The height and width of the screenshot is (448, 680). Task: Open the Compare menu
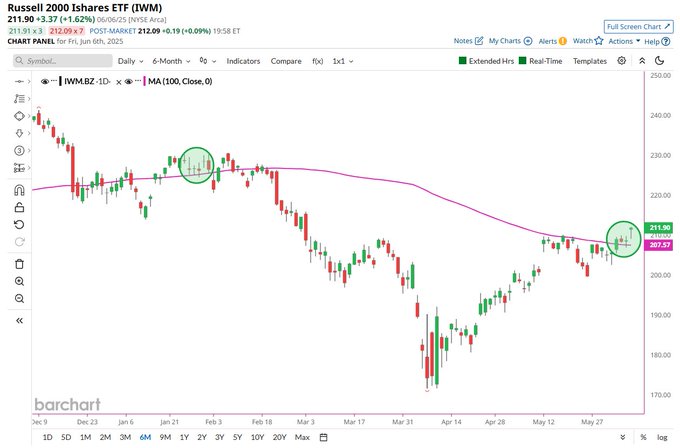[286, 61]
